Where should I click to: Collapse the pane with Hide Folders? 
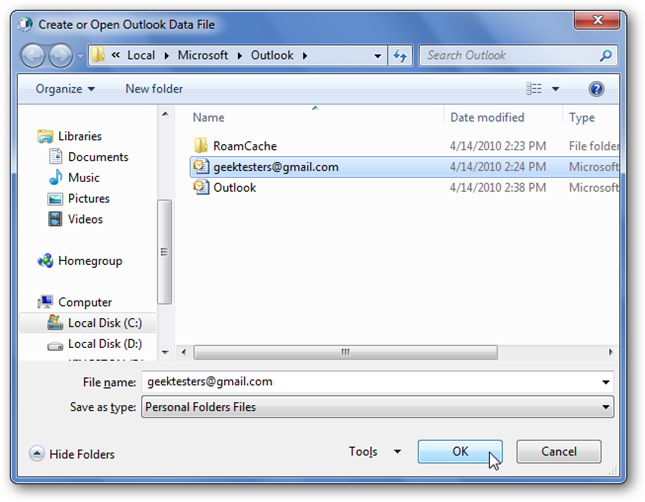pos(72,454)
